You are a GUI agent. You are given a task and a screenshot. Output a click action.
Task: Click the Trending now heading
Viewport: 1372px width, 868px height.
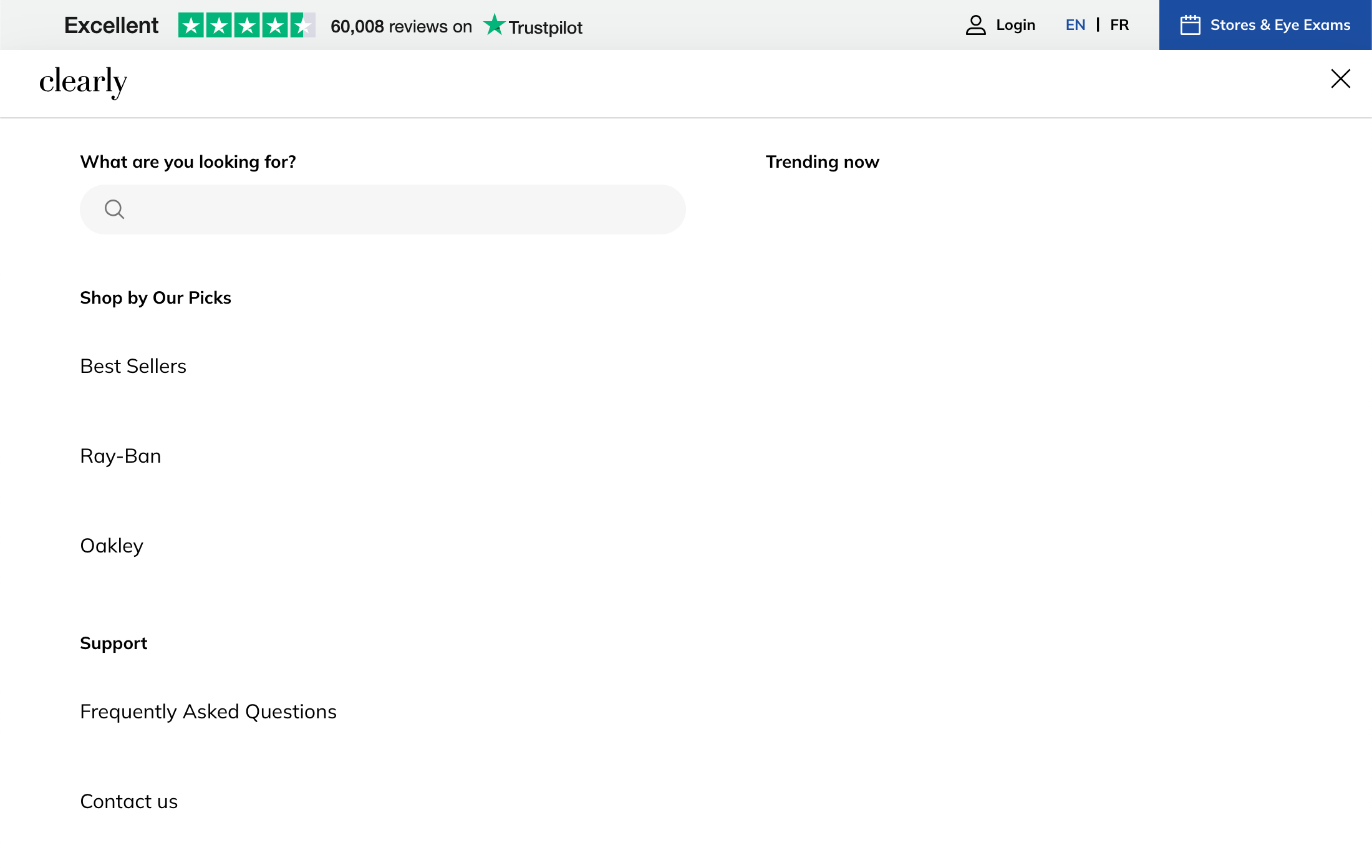[x=823, y=162]
